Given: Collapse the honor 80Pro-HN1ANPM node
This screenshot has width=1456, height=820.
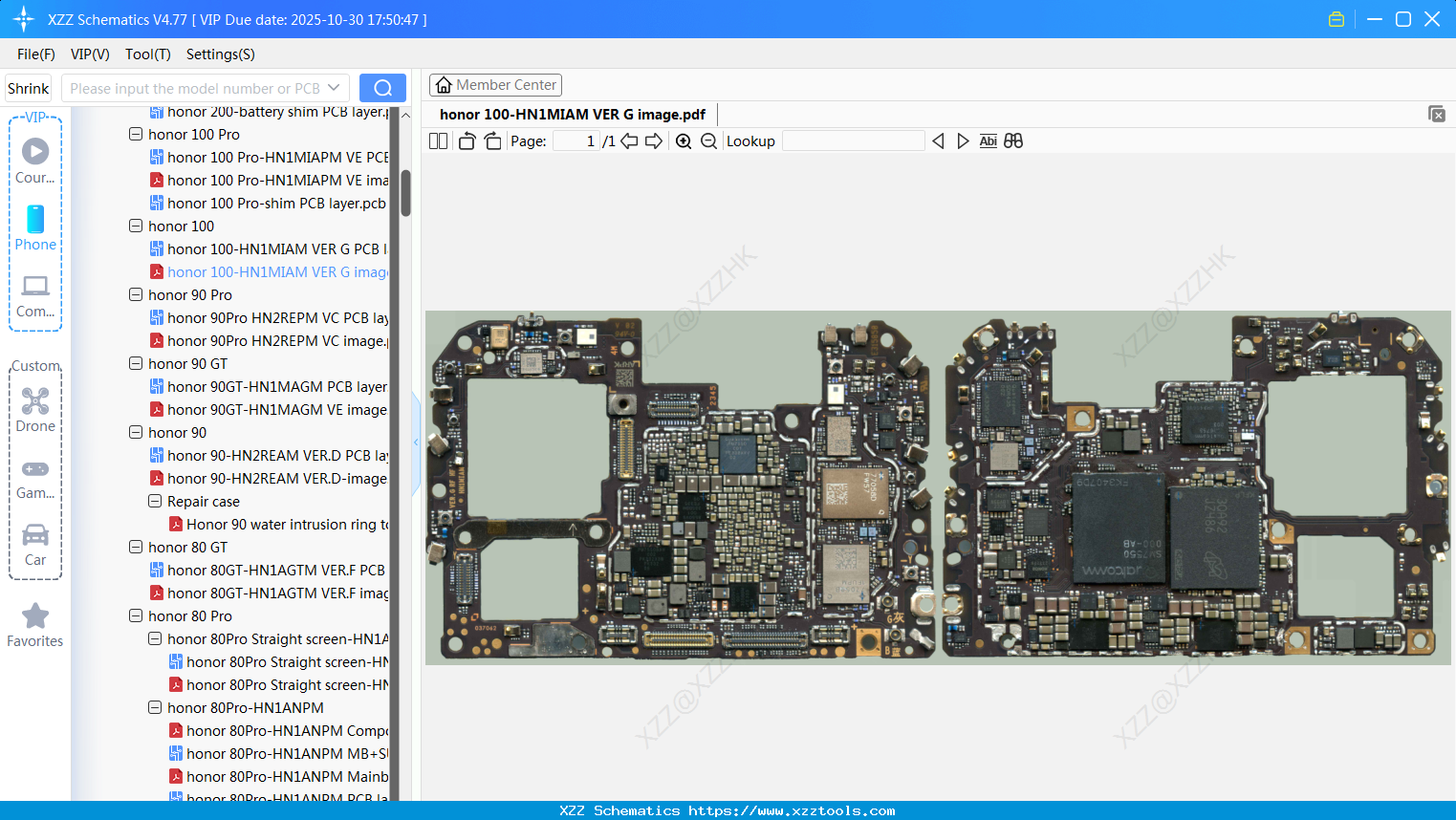Looking at the screenshot, I should coord(155,708).
